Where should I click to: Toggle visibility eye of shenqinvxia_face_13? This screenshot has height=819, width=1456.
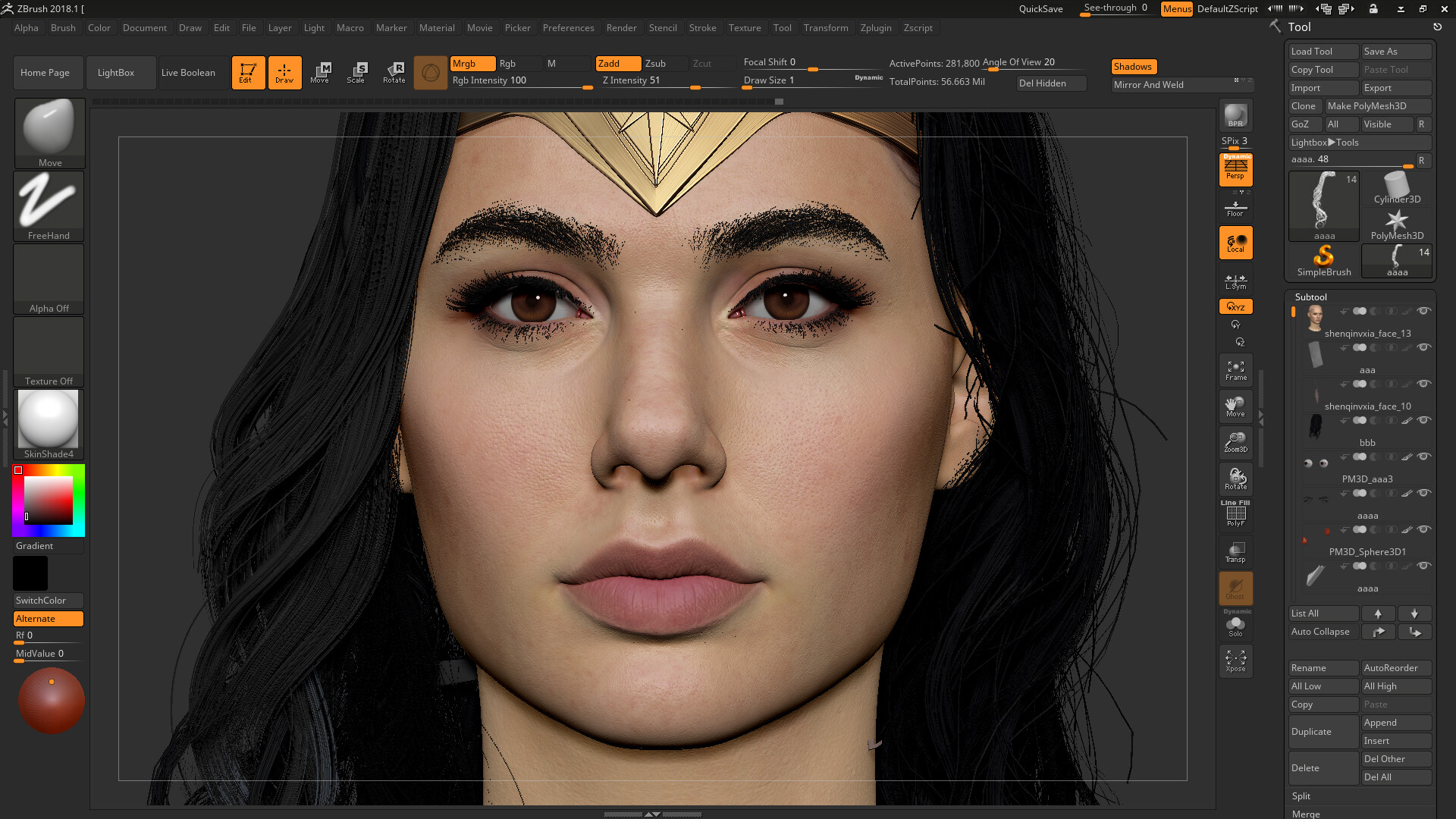[1424, 311]
